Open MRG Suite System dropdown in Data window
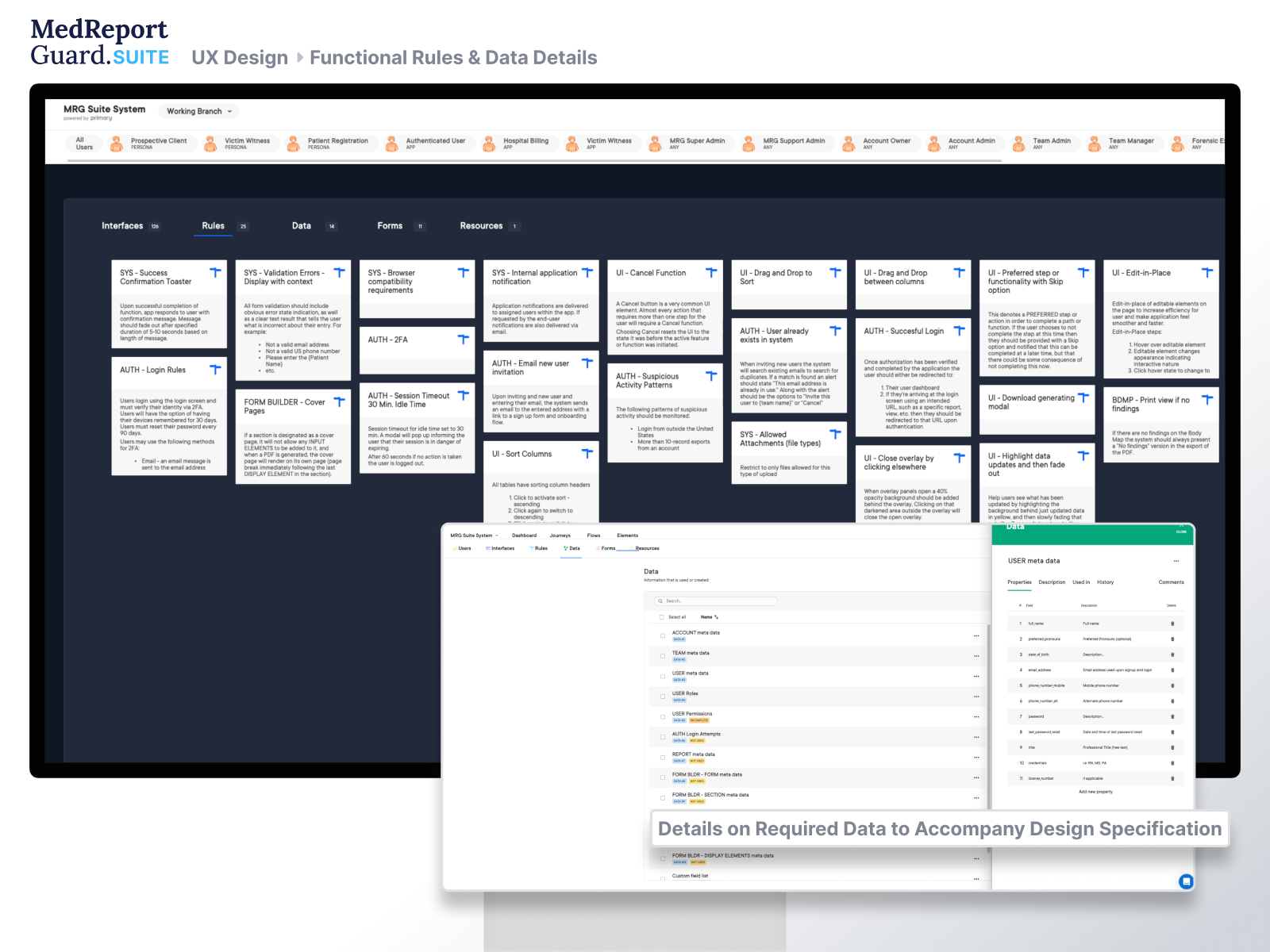 (474, 535)
